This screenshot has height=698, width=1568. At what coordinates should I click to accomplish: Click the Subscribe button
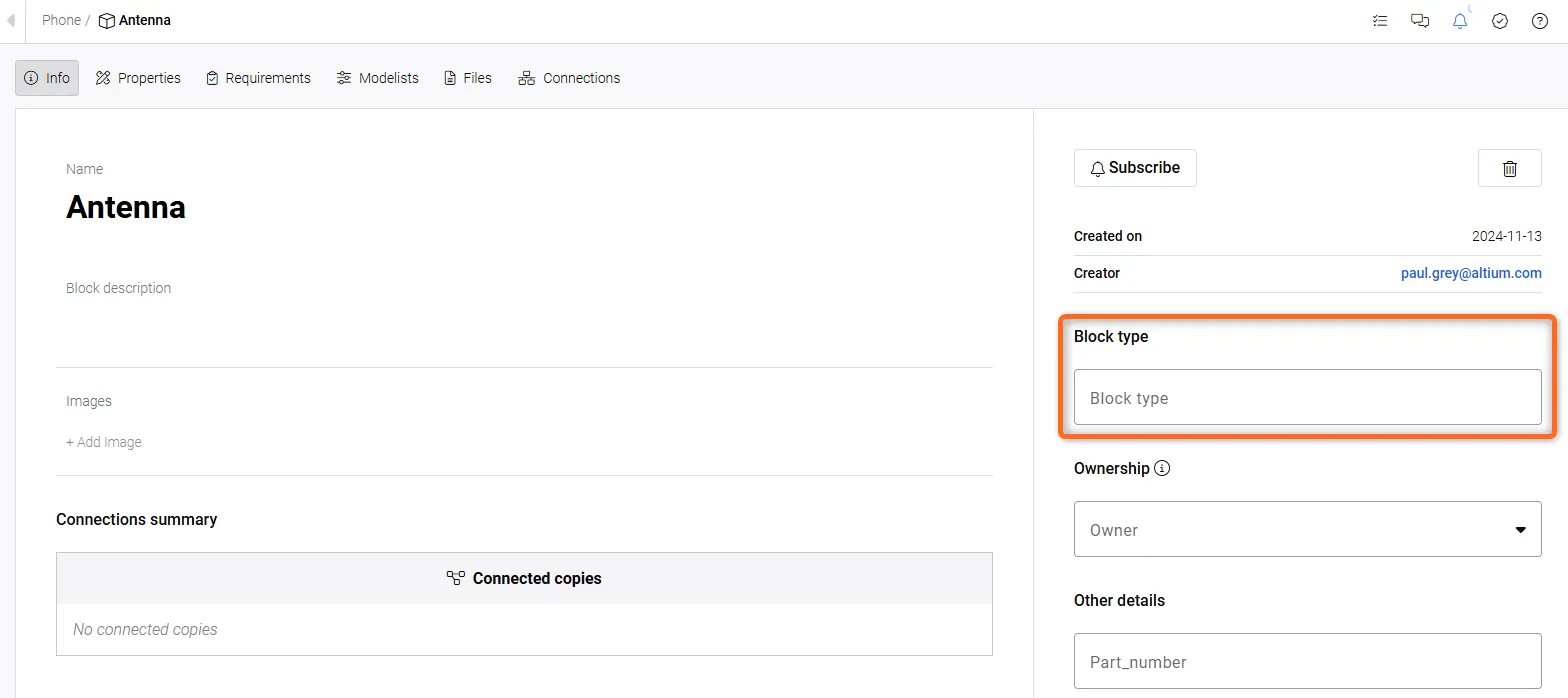1135,168
